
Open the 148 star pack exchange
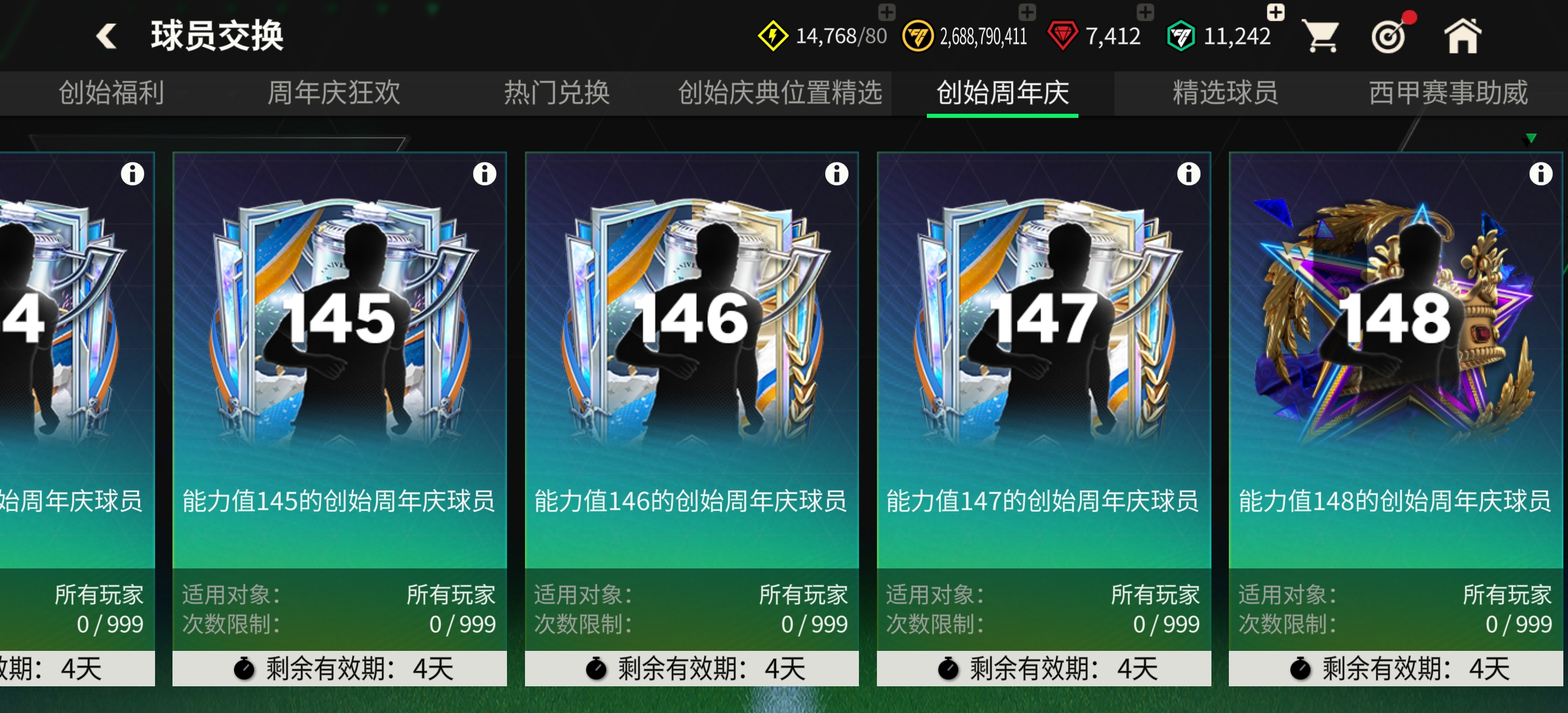(x=1396, y=419)
